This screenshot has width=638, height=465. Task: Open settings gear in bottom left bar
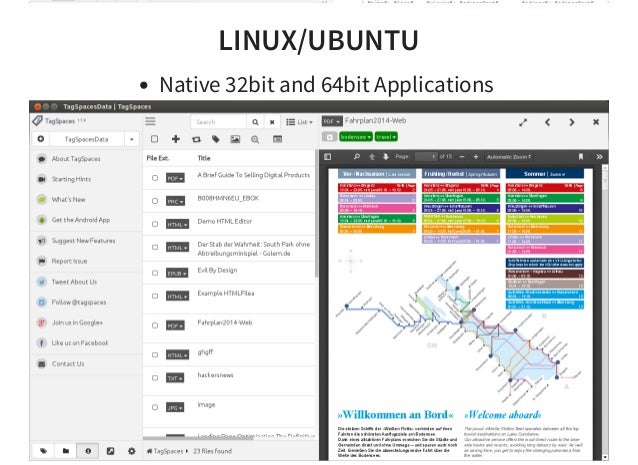133,452
